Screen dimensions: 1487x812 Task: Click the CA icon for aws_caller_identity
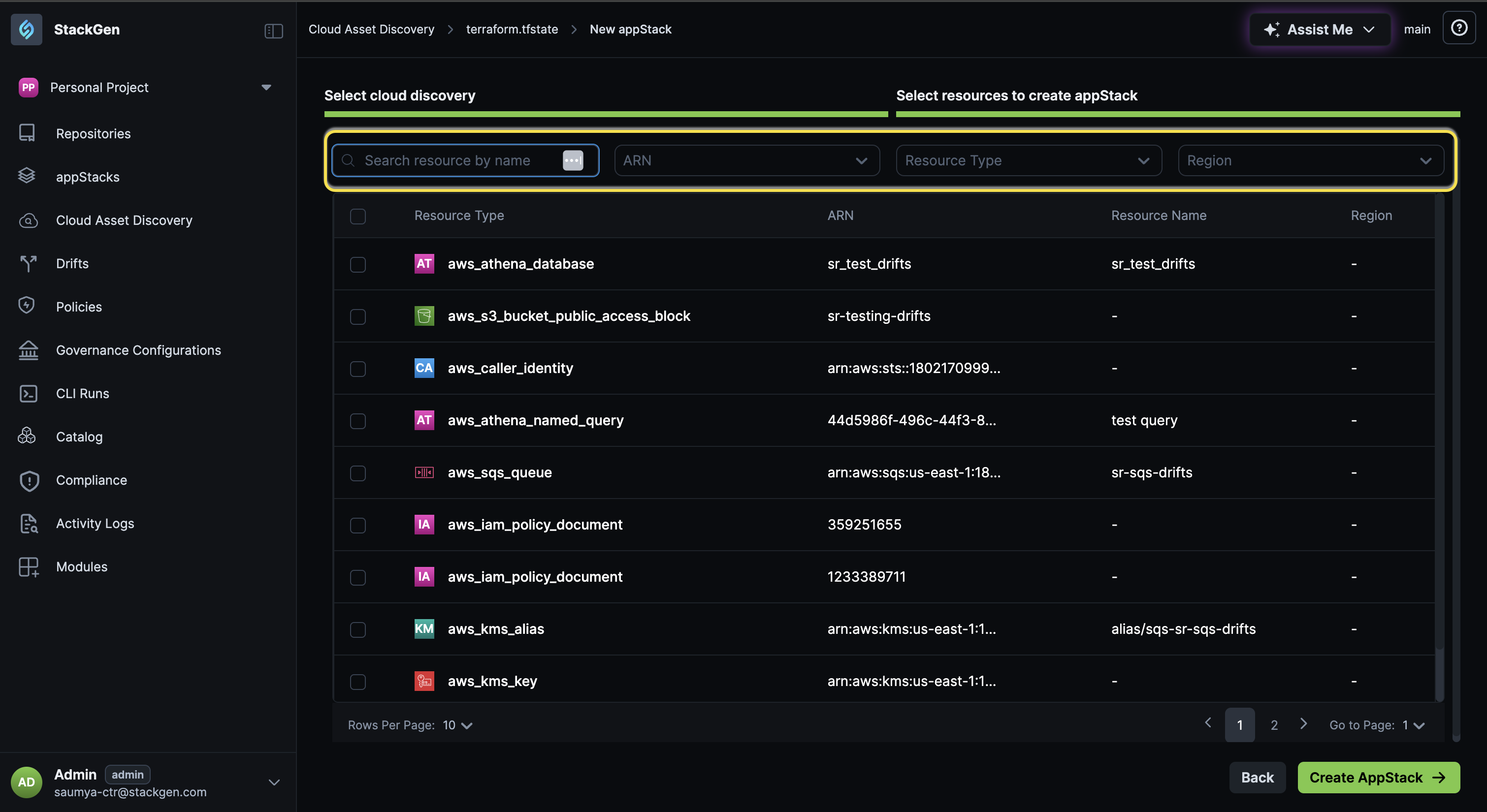click(424, 368)
